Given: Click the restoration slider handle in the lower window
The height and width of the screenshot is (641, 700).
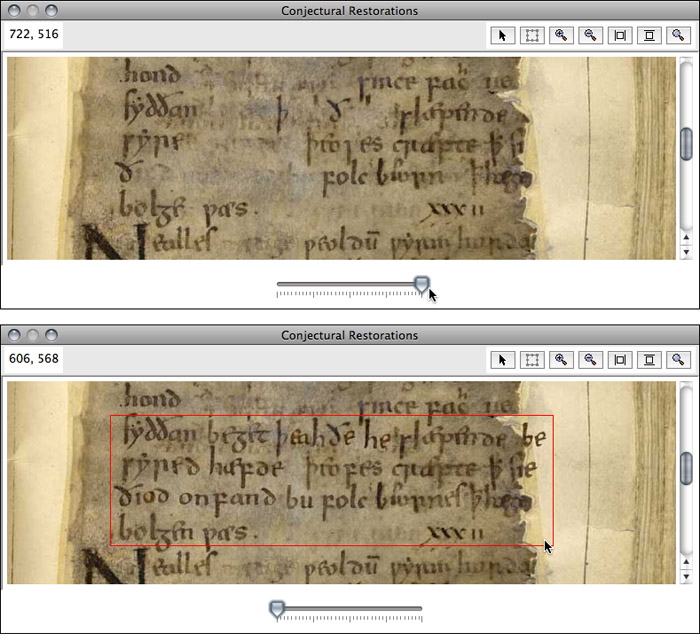Looking at the screenshot, I should [x=277, y=609].
